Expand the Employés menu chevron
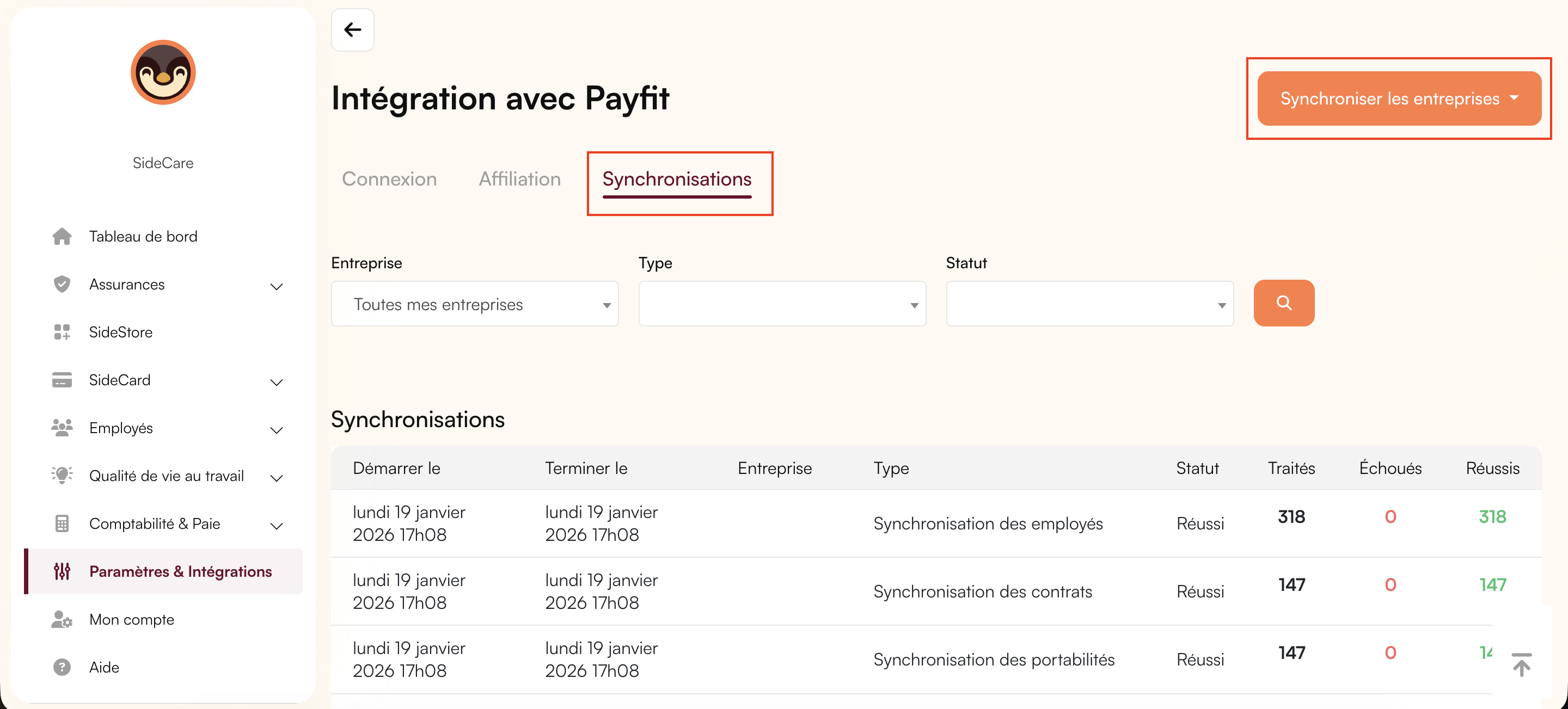The width and height of the screenshot is (1568, 709). [277, 430]
